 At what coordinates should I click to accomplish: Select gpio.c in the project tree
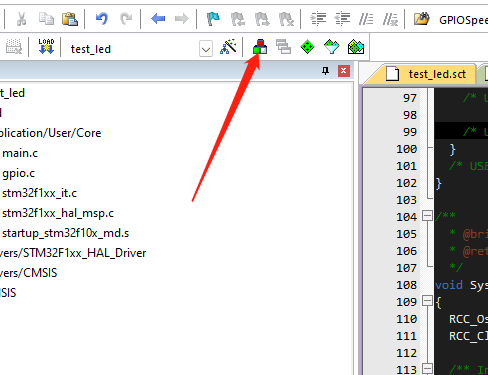pos(18,173)
